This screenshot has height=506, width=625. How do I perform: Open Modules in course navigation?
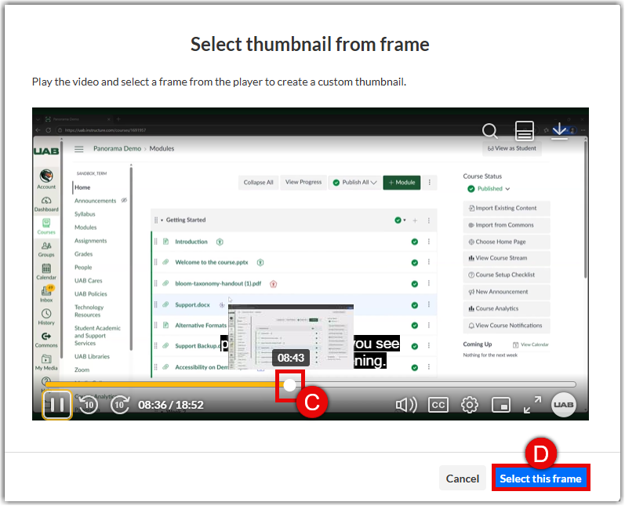(85, 227)
